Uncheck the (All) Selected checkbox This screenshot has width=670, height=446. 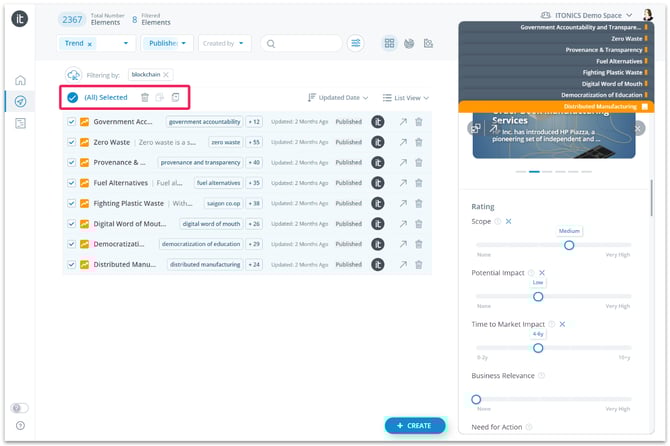(x=72, y=97)
